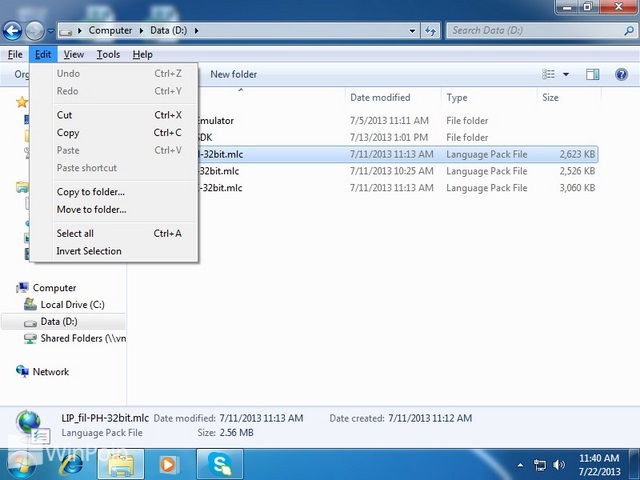Expand the arrow after Data (D:) breadcrumb
Viewport: 640px width, 480px height.
[x=196, y=31]
